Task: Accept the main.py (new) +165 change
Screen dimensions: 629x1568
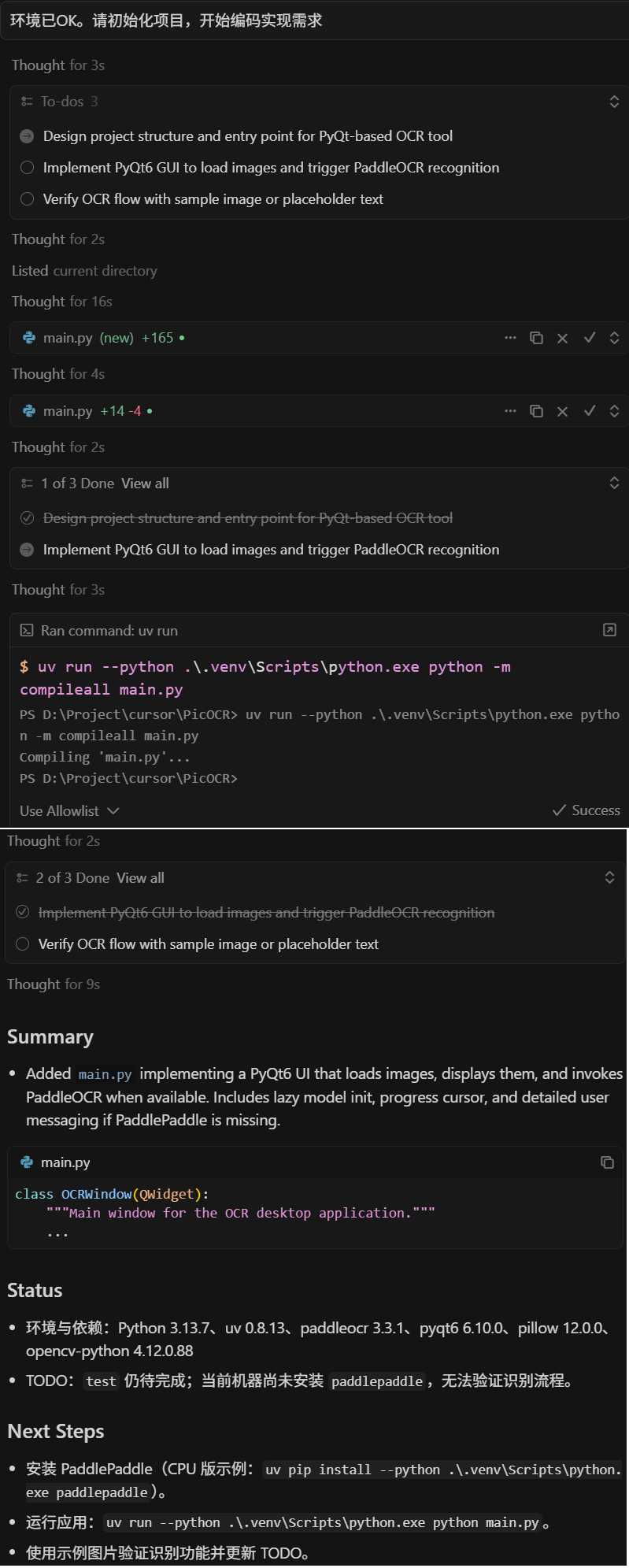Action: click(589, 338)
